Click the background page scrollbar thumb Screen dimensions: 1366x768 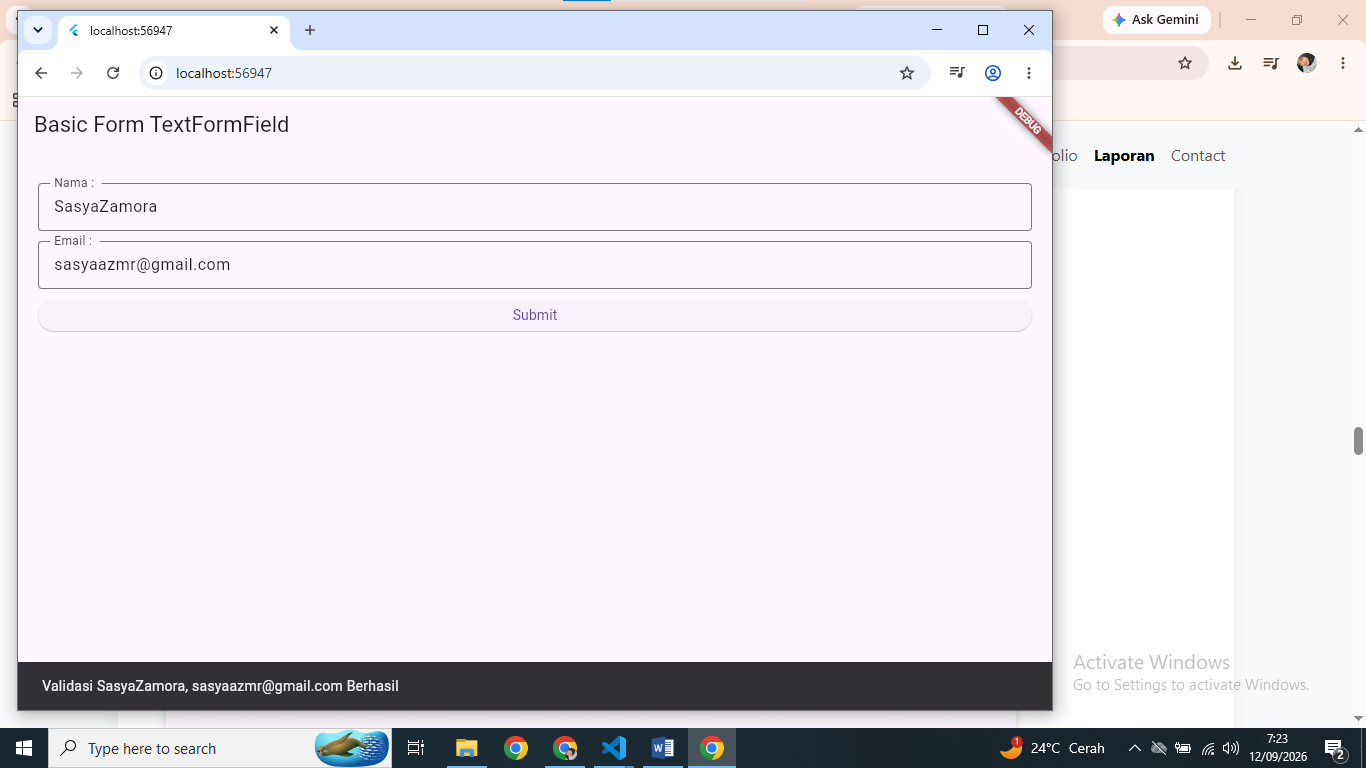tap(1359, 440)
